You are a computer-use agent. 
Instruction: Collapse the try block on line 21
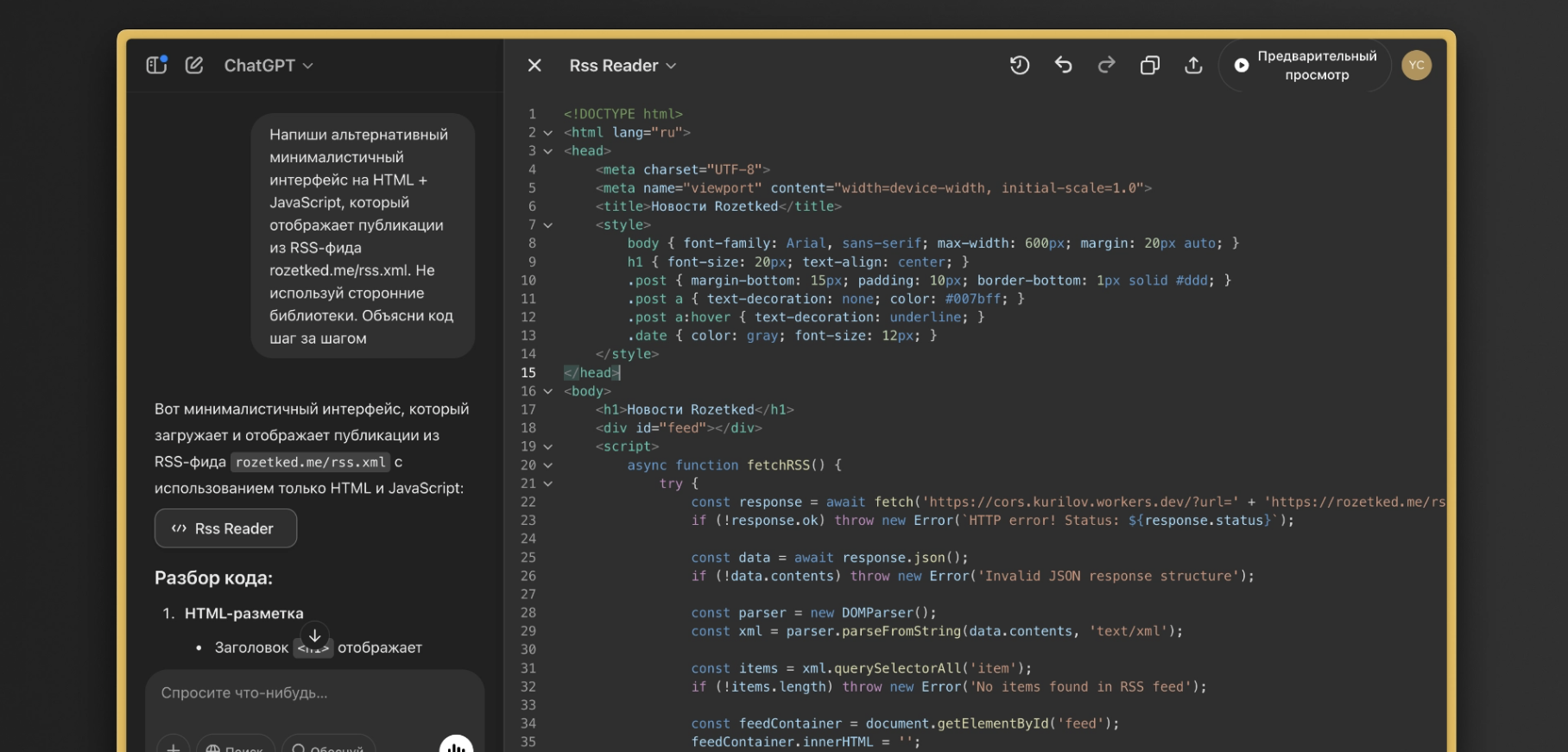[x=547, y=484]
